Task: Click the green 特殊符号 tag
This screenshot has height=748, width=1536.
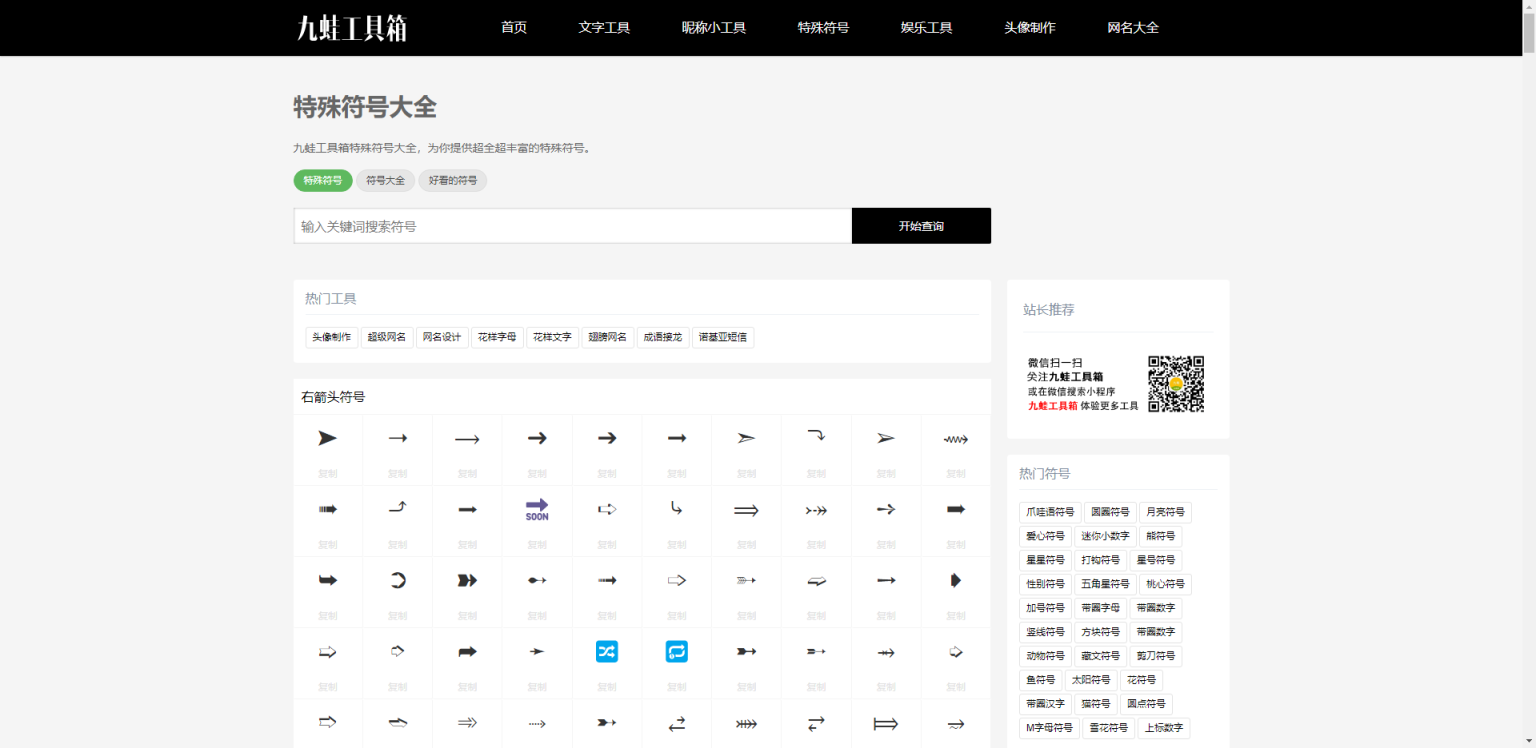Action: (x=322, y=180)
